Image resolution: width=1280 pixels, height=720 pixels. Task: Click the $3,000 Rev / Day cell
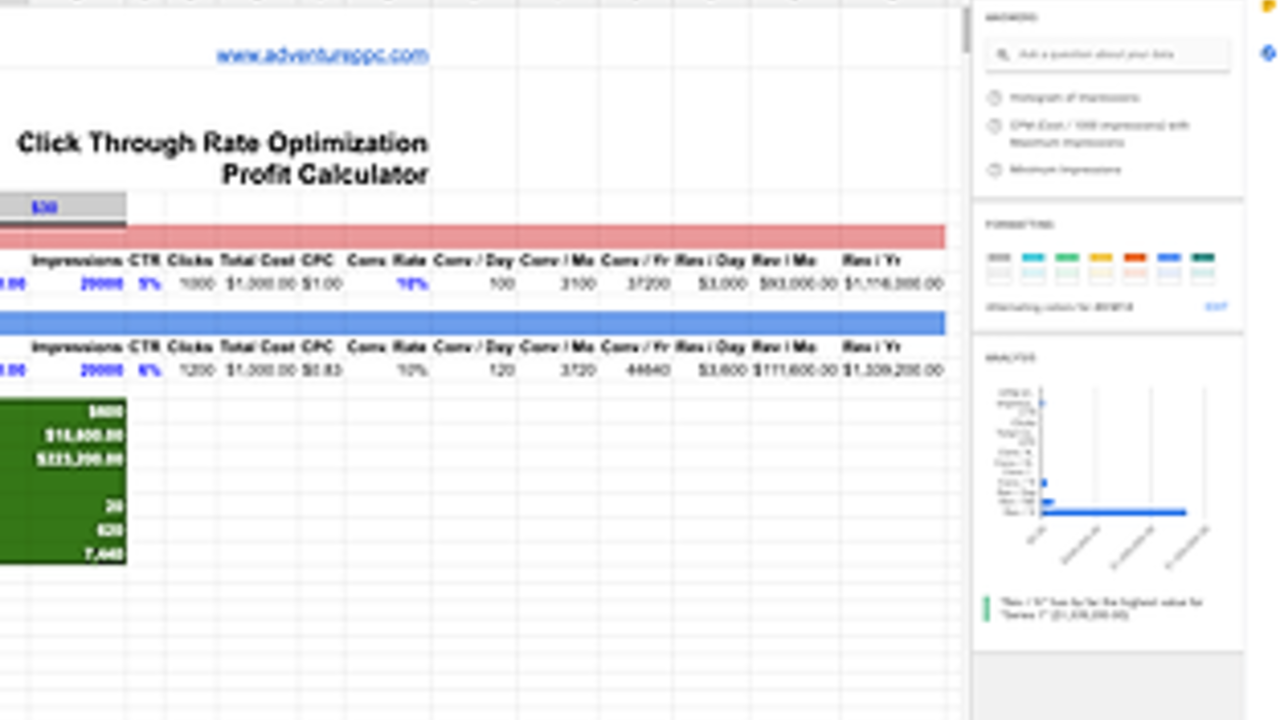pos(723,284)
